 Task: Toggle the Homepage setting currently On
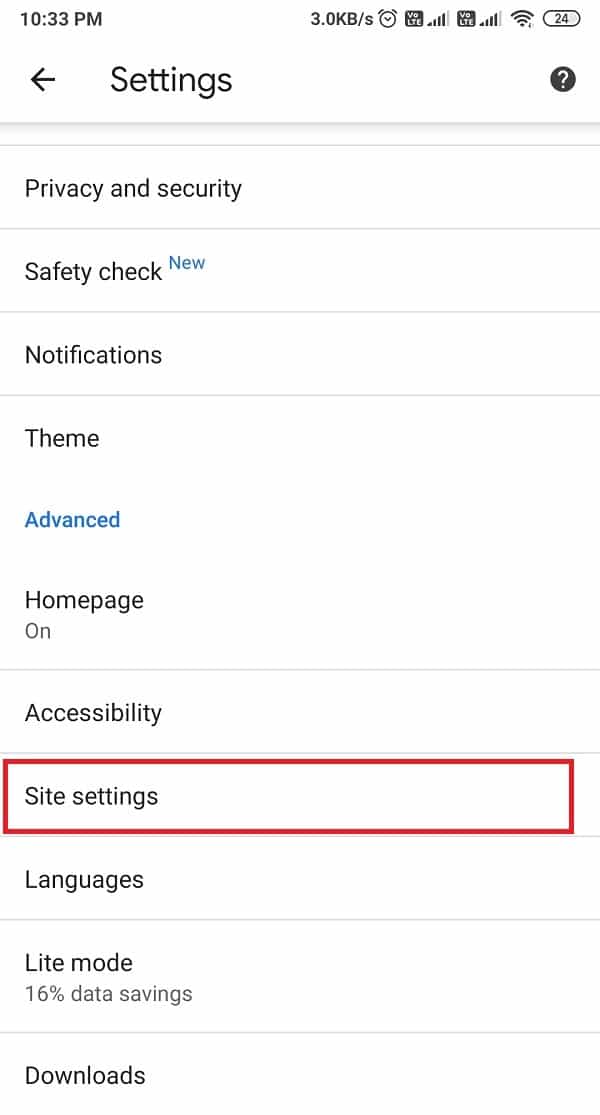[84, 612]
